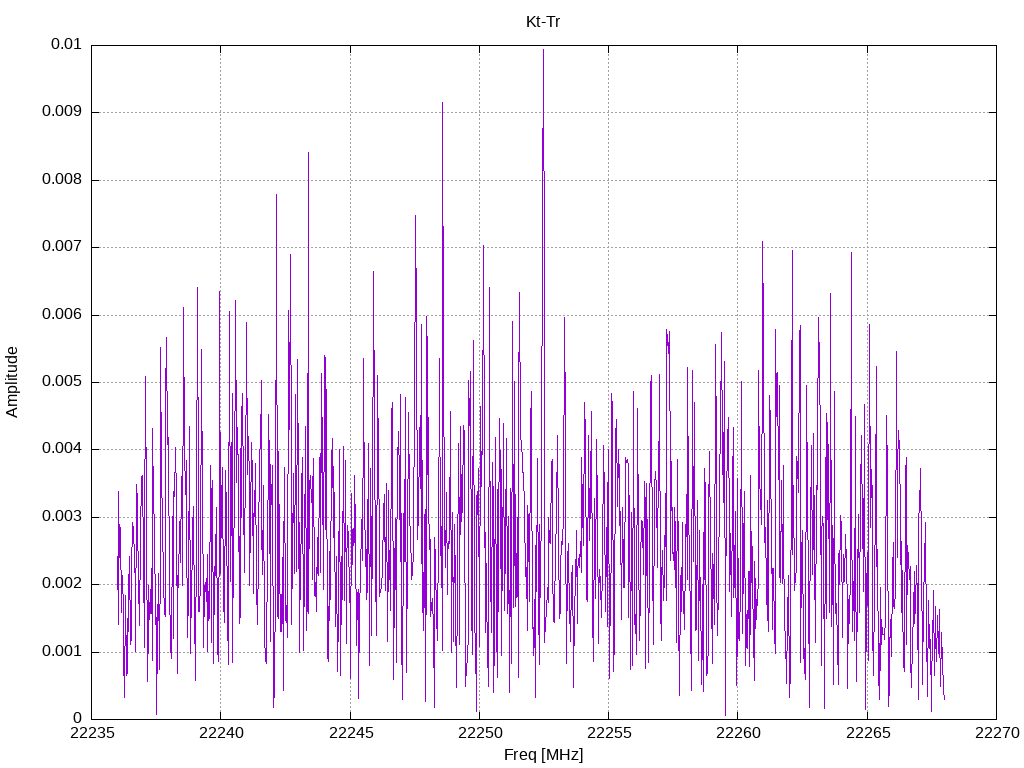
Task: Click the plot title Kt-Tr
Action: [x=543, y=22]
